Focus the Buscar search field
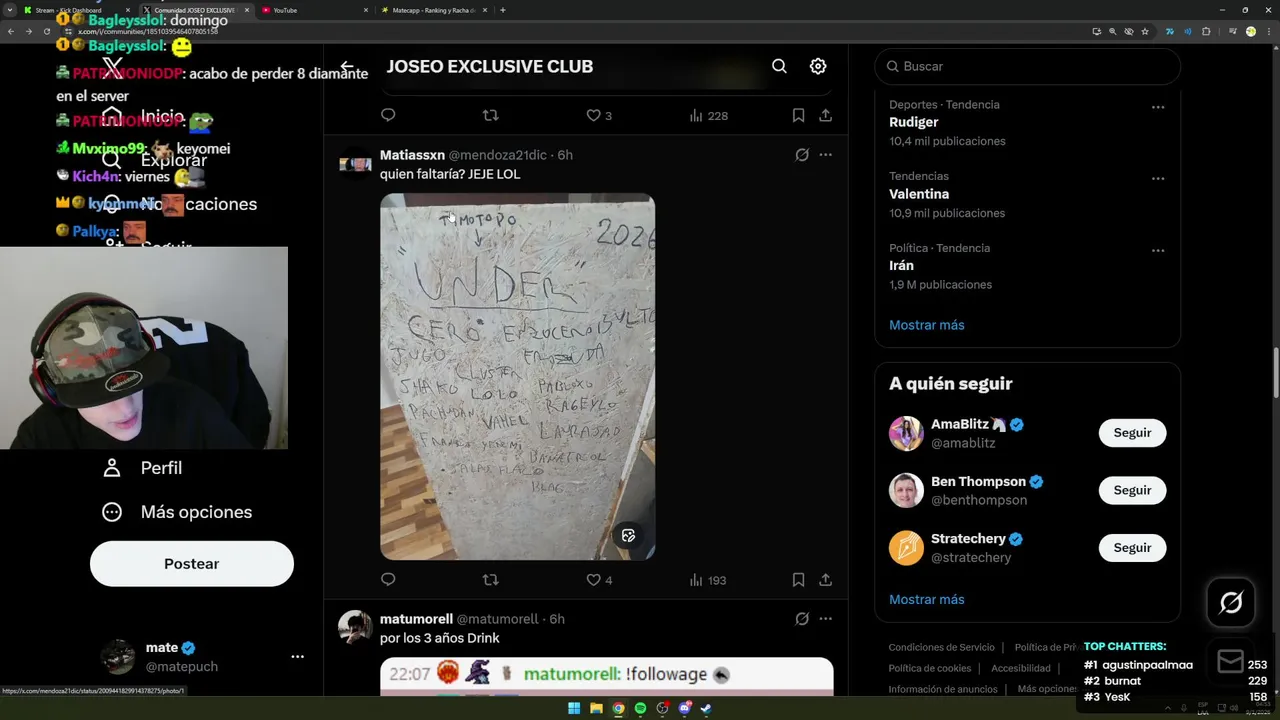The width and height of the screenshot is (1280, 720). pos(1027,66)
